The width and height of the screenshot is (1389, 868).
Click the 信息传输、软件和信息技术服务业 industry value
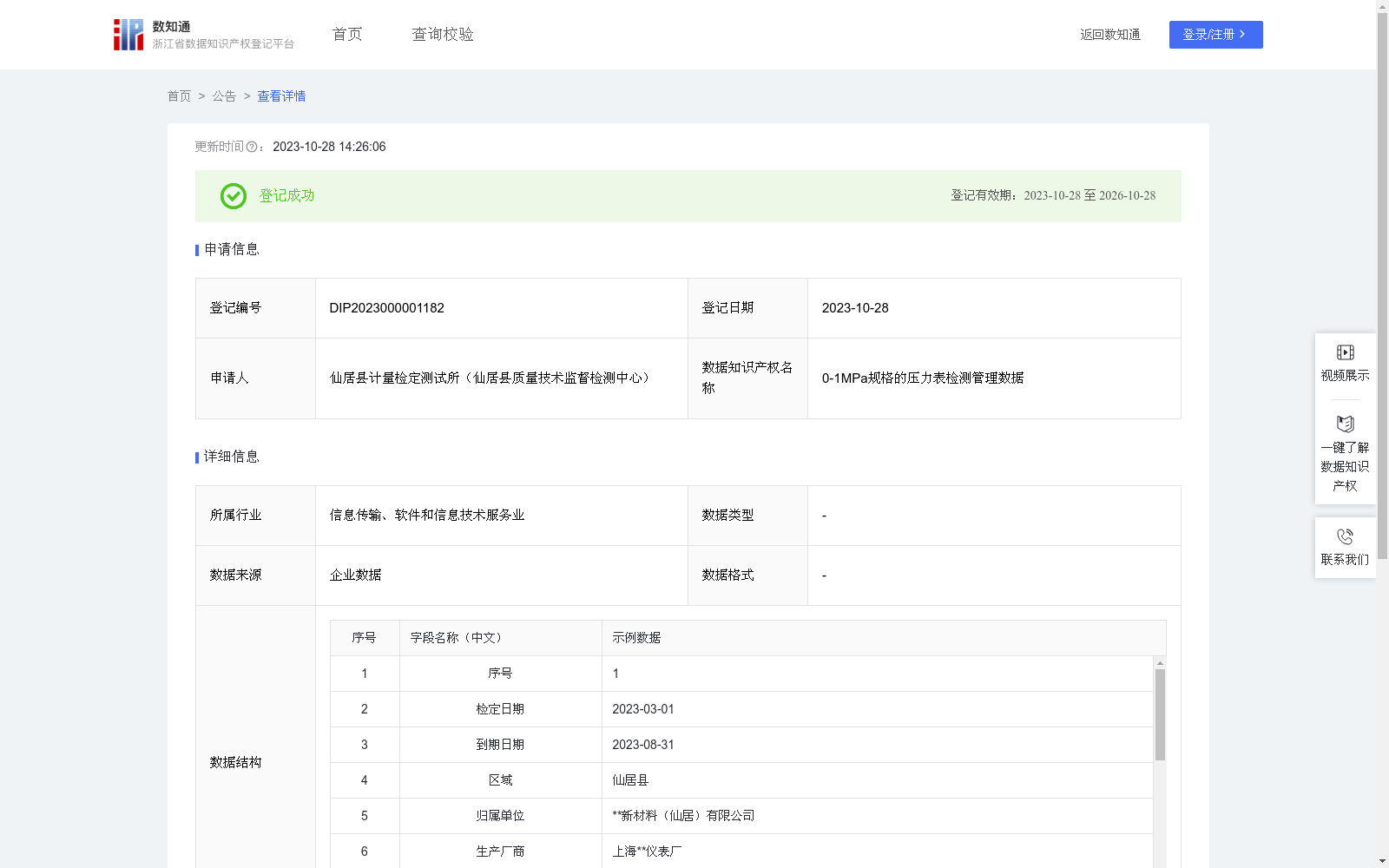(x=427, y=516)
